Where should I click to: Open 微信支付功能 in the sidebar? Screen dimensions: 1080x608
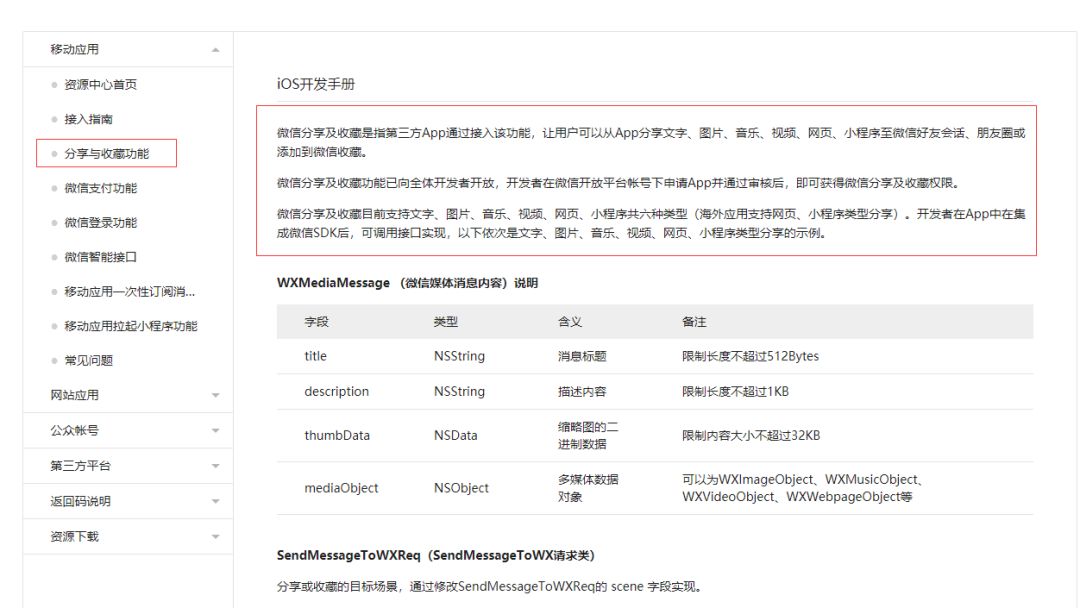(101, 188)
